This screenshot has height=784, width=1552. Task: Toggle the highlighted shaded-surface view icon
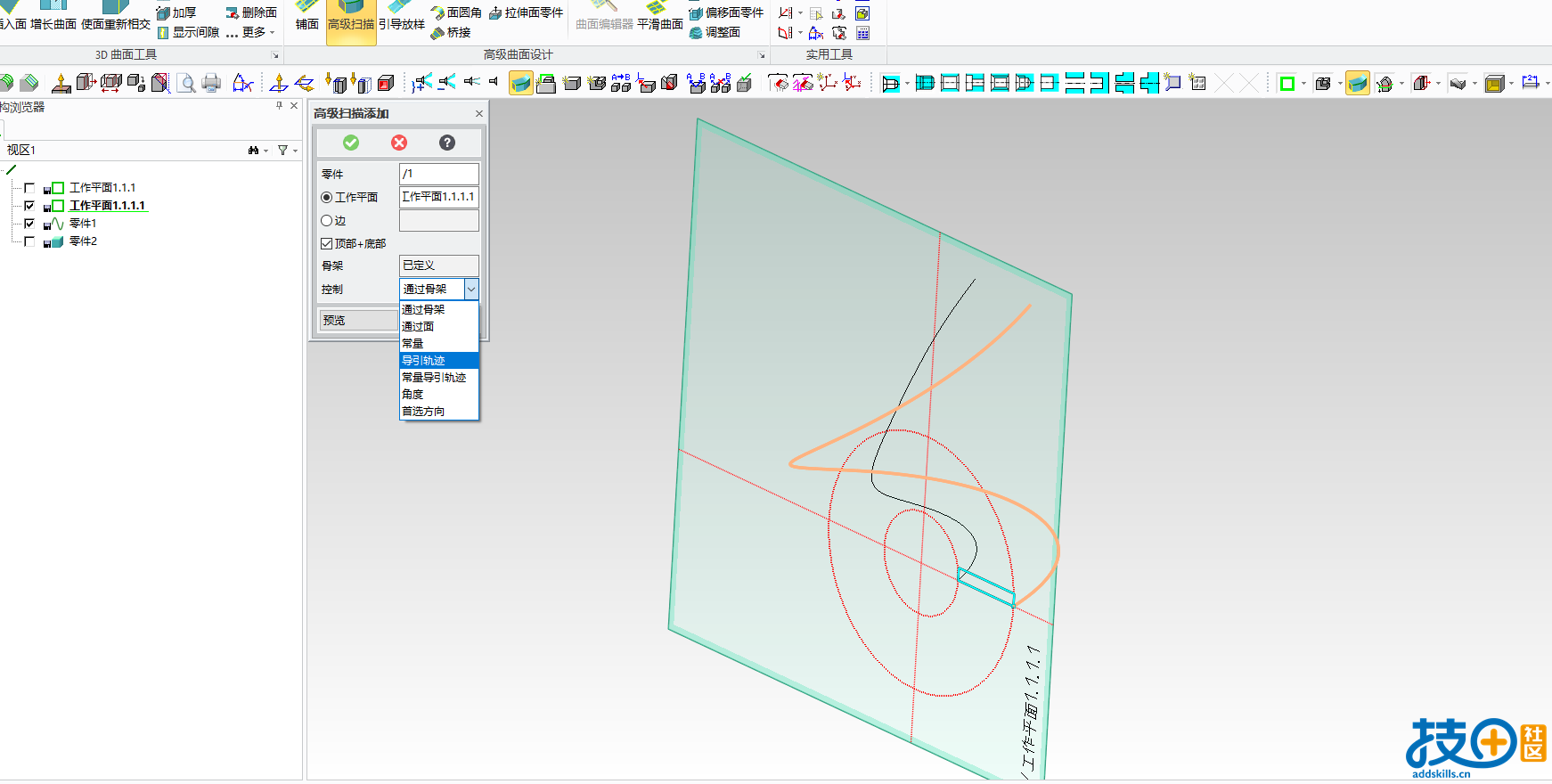(521, 84)
